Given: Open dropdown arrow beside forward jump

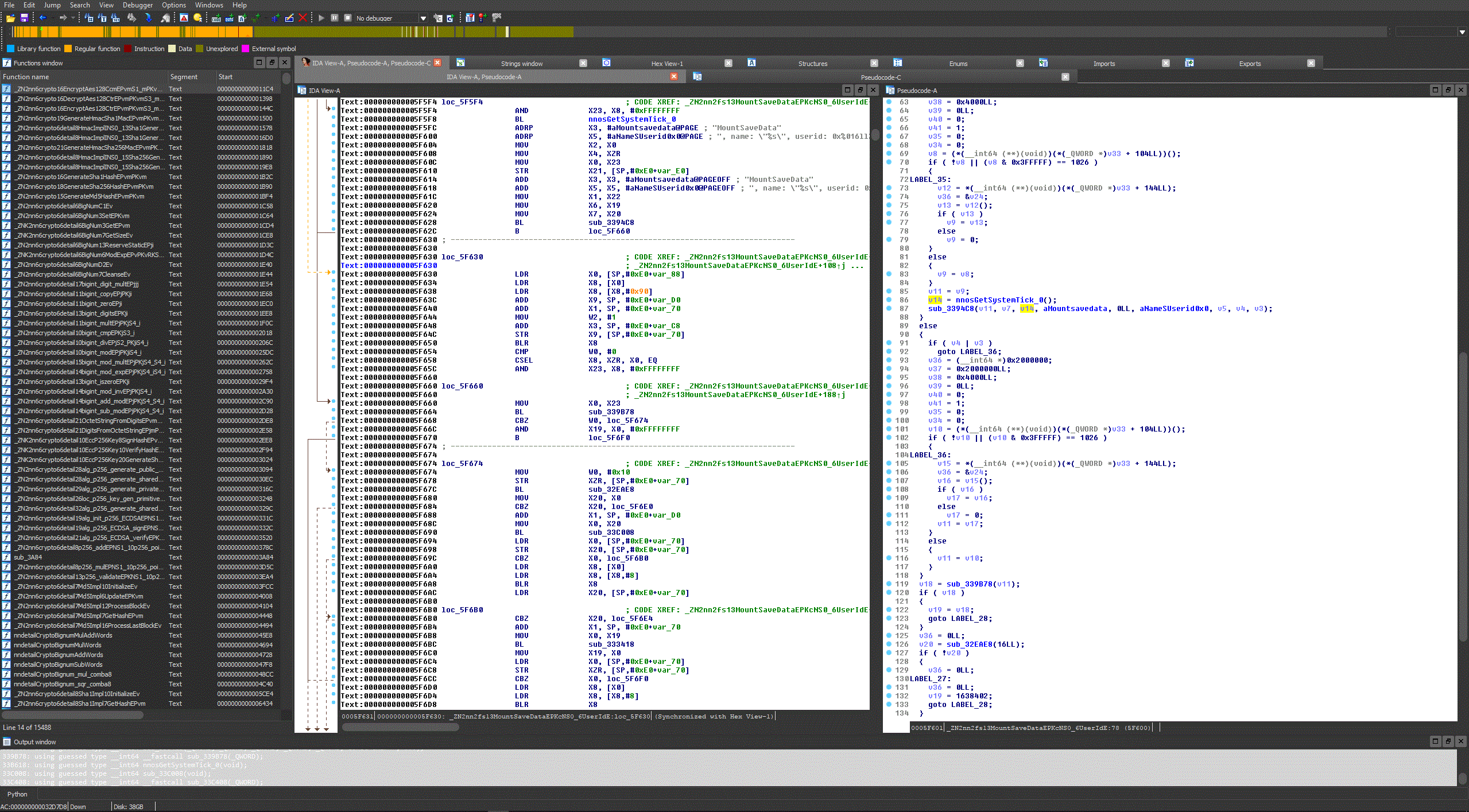Looking at the screenshot, I should [x=73, y=18].
